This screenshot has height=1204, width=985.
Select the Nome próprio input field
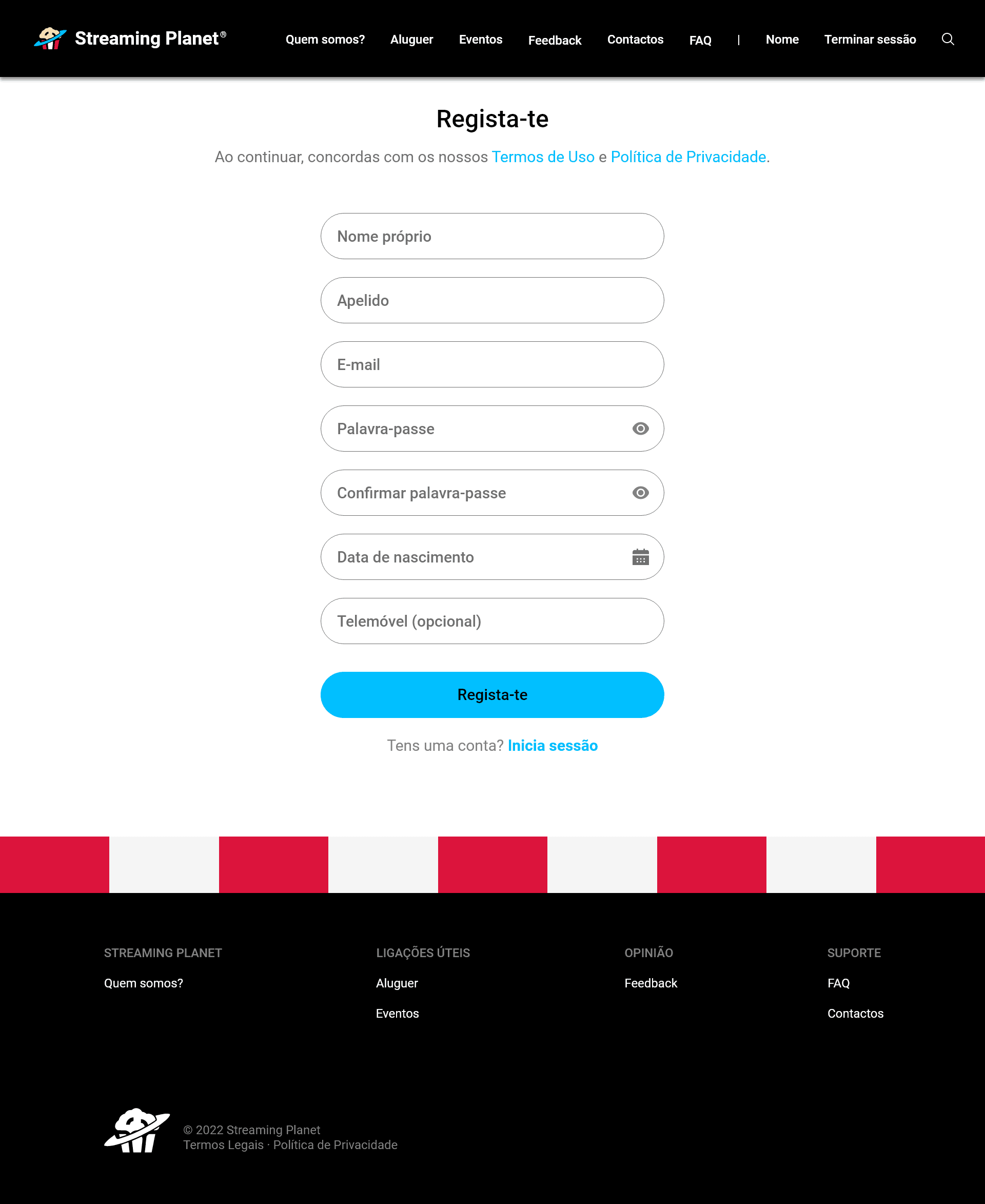tap(492, 237)
